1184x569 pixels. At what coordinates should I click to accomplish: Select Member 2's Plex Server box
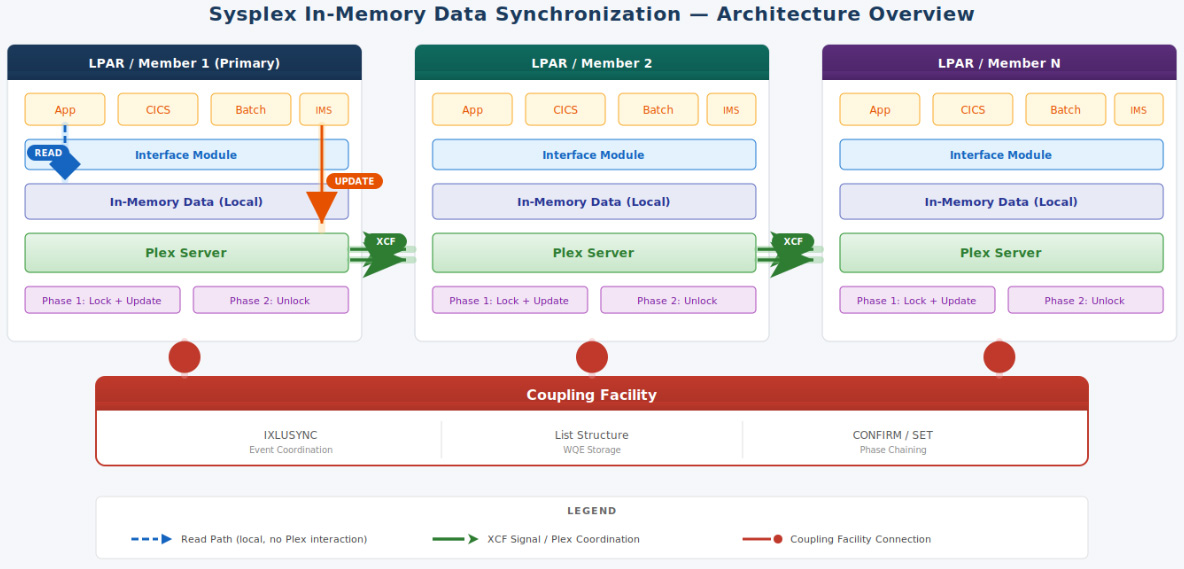tap(594, 253)
